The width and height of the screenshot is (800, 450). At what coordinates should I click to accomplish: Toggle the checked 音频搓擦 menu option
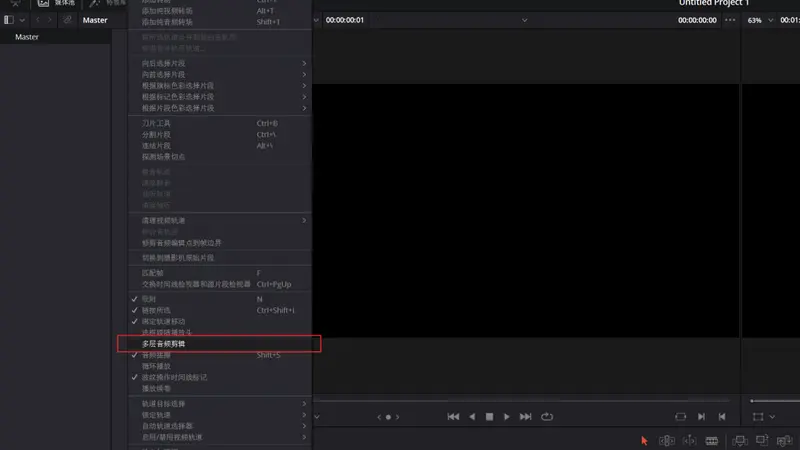(x=156, y=355)
